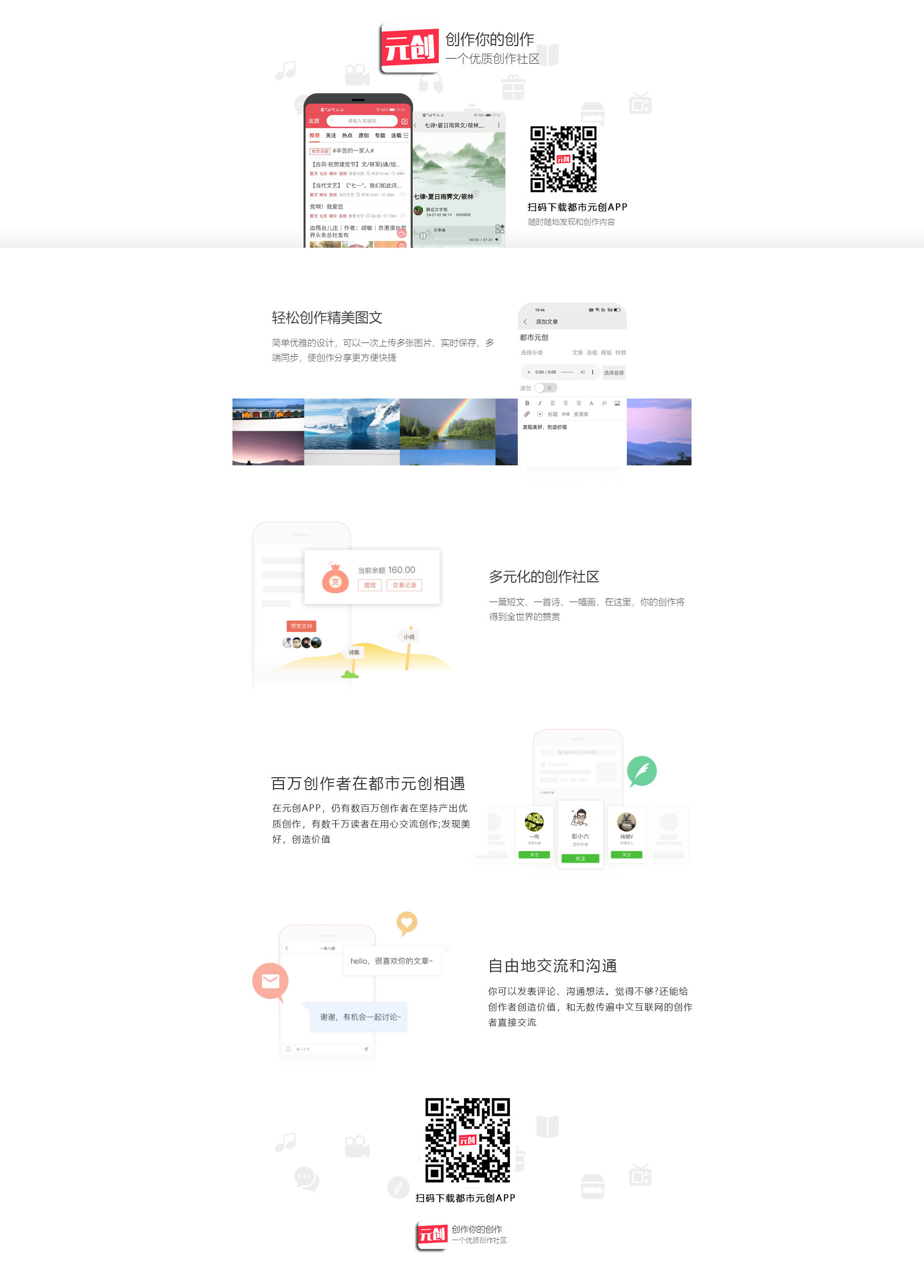Click the top QR code image
This screenshot has height=1288, width=924.
563,159
